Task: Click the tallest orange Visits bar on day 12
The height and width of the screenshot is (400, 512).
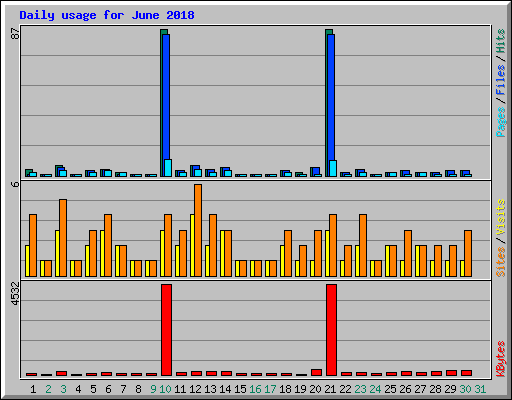Action: pos(198,230)
